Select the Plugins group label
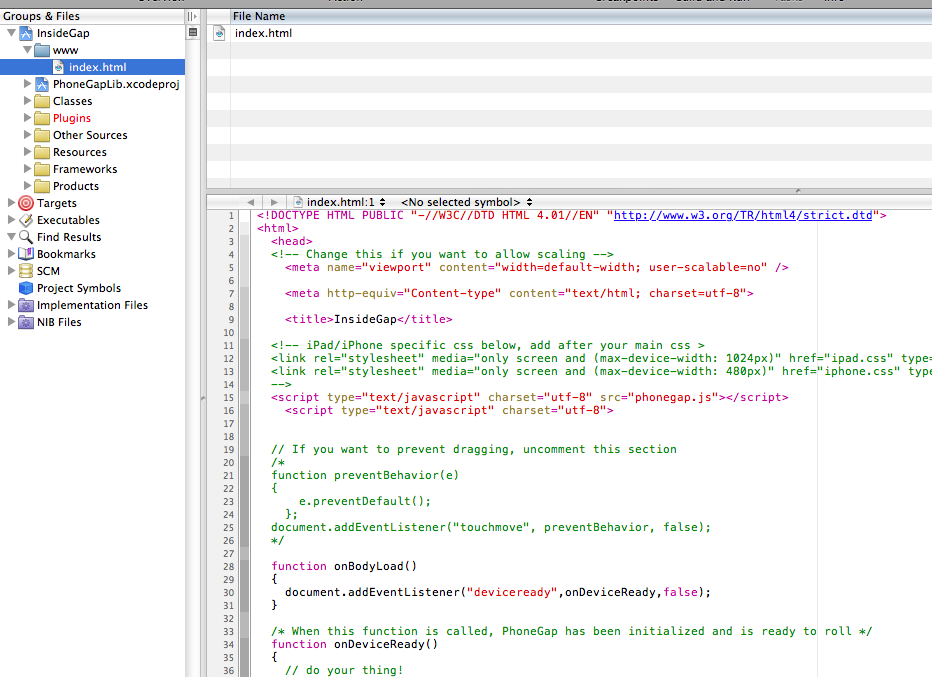This screenshot has height=677, width=932. pyautogui.click(x=72, y=118)
